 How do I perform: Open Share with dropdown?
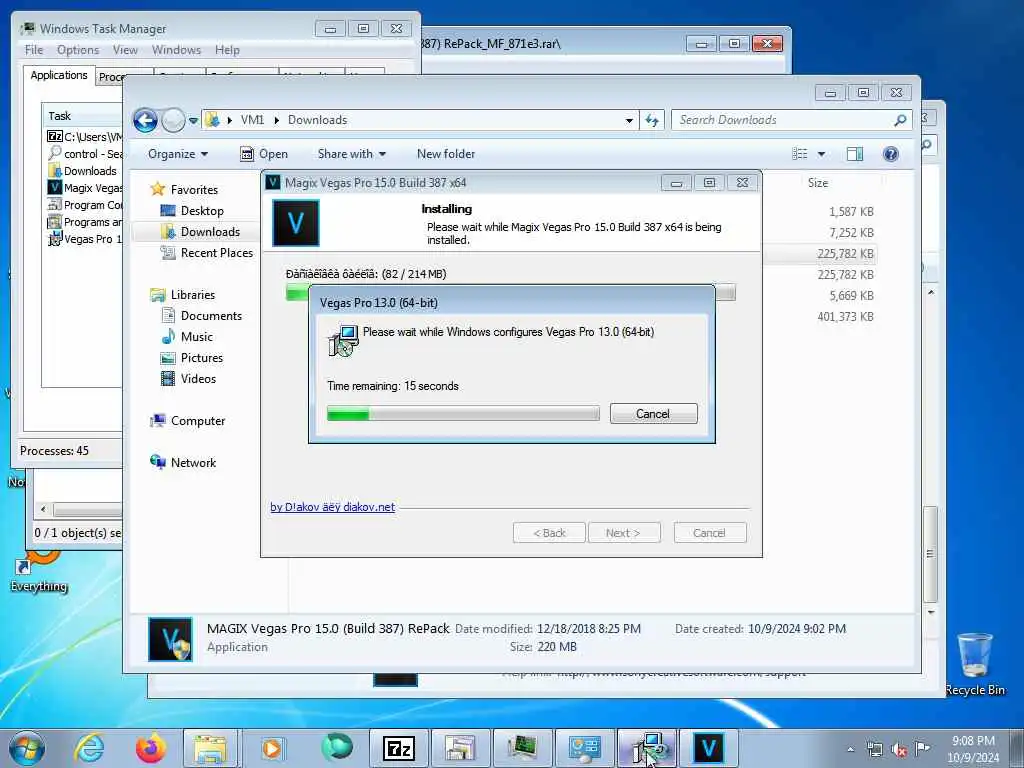351,154
